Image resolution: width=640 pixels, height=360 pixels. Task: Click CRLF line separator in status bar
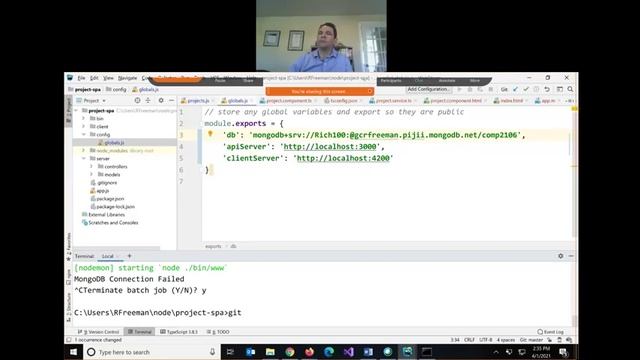coord(469,340)
